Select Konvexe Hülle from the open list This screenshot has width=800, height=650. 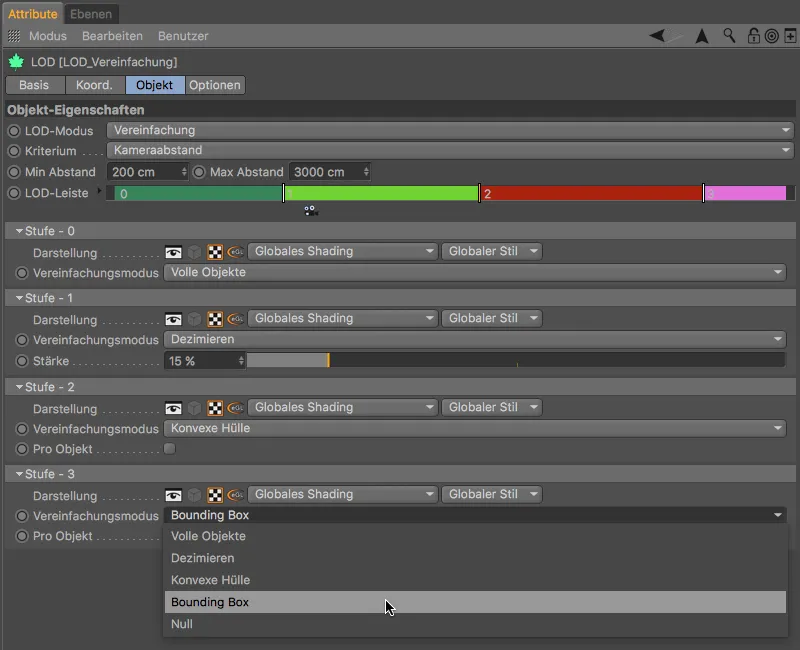click(476, 580)
